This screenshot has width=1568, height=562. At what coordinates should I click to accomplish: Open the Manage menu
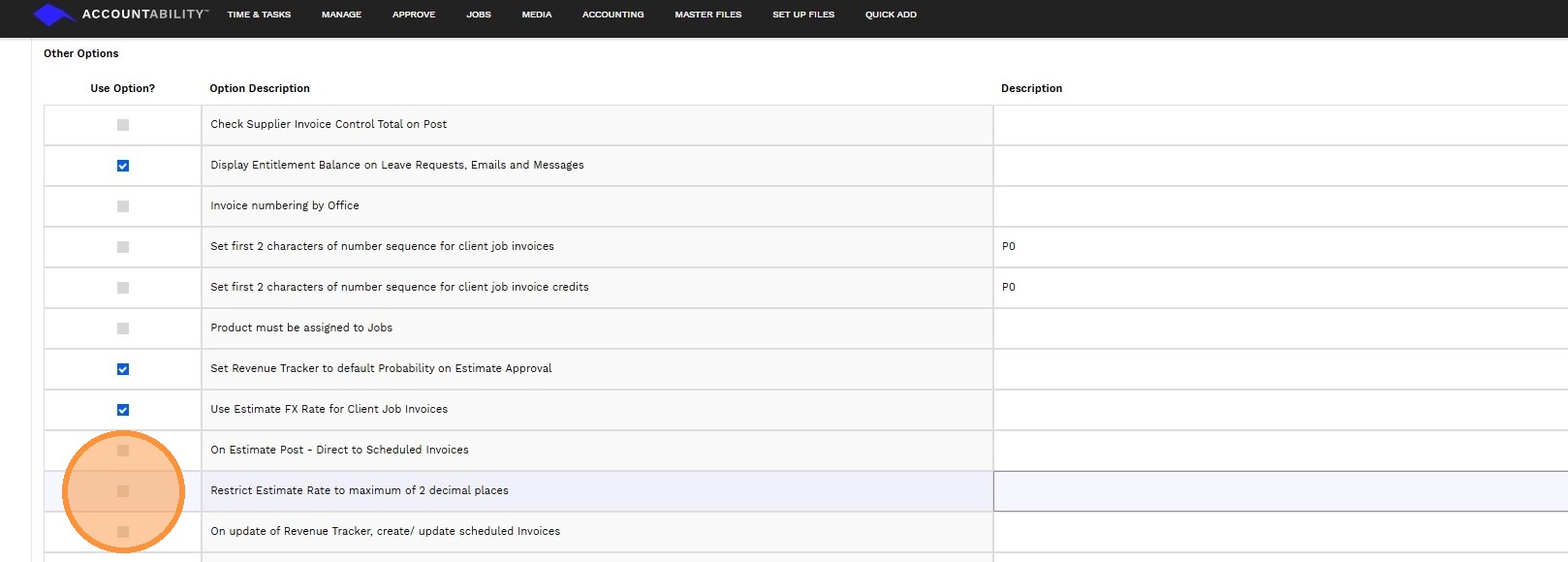click(341, 15)
